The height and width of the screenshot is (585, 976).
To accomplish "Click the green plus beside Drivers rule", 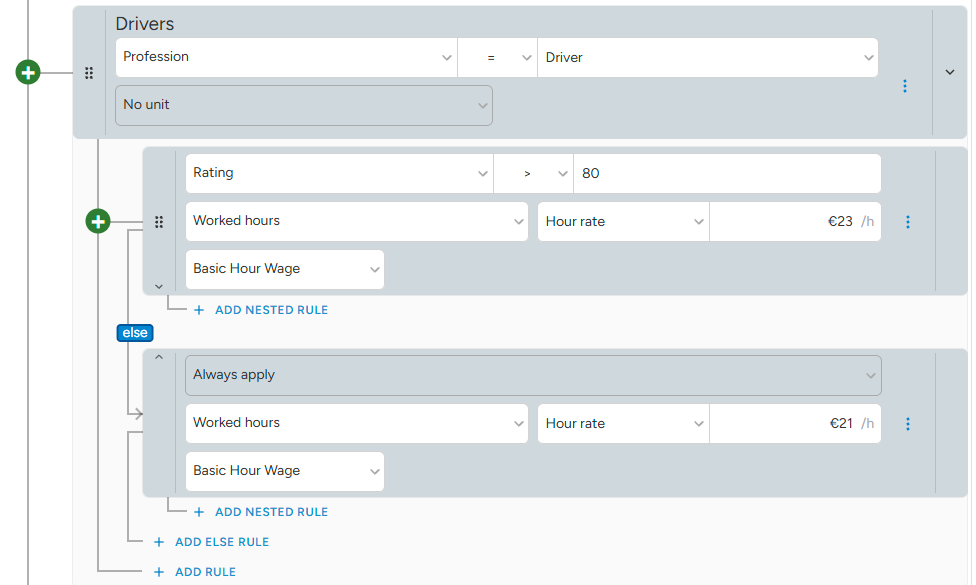I will tap(28, 73).
